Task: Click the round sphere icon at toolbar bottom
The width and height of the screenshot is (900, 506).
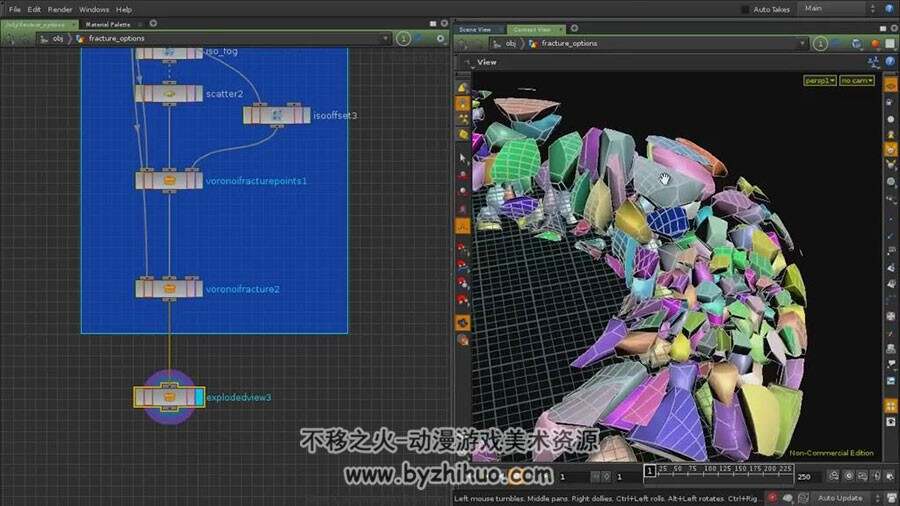Action: pos(463,340)
